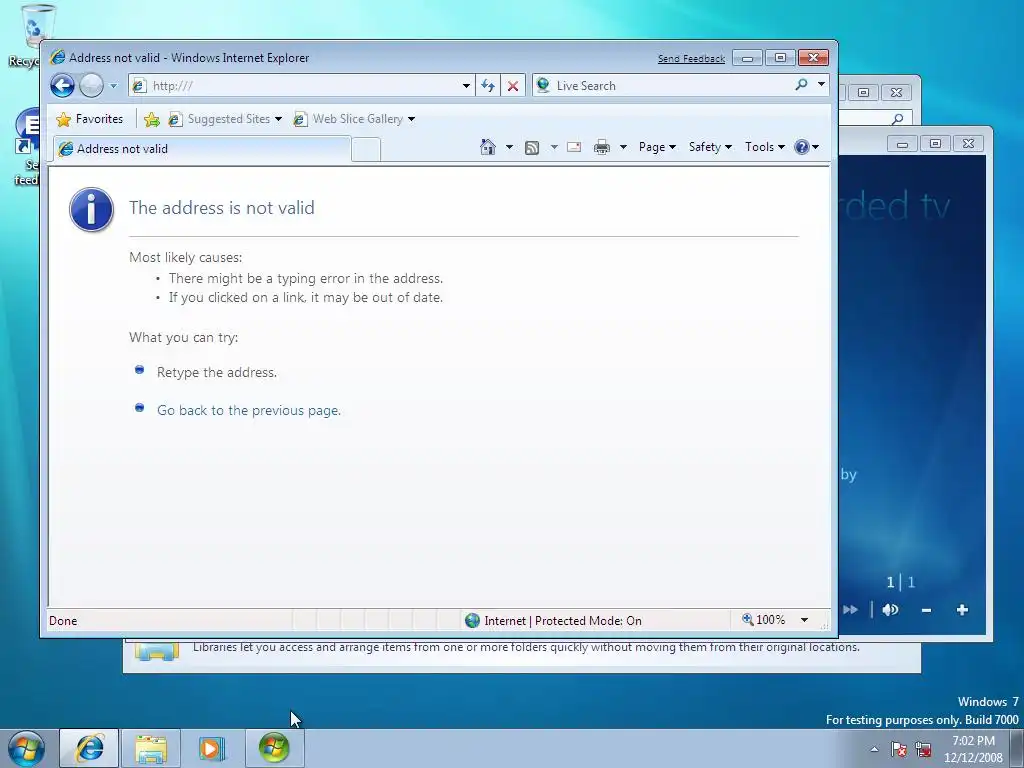Image resolution: width=1024 pixels, height=768 pixels.
Task: Open the Windows Start orb
Action: [25, 748]
